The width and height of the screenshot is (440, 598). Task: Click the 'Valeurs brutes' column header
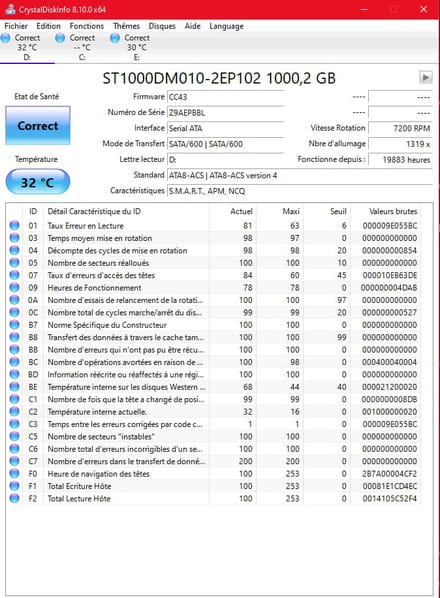coord(385,211)
